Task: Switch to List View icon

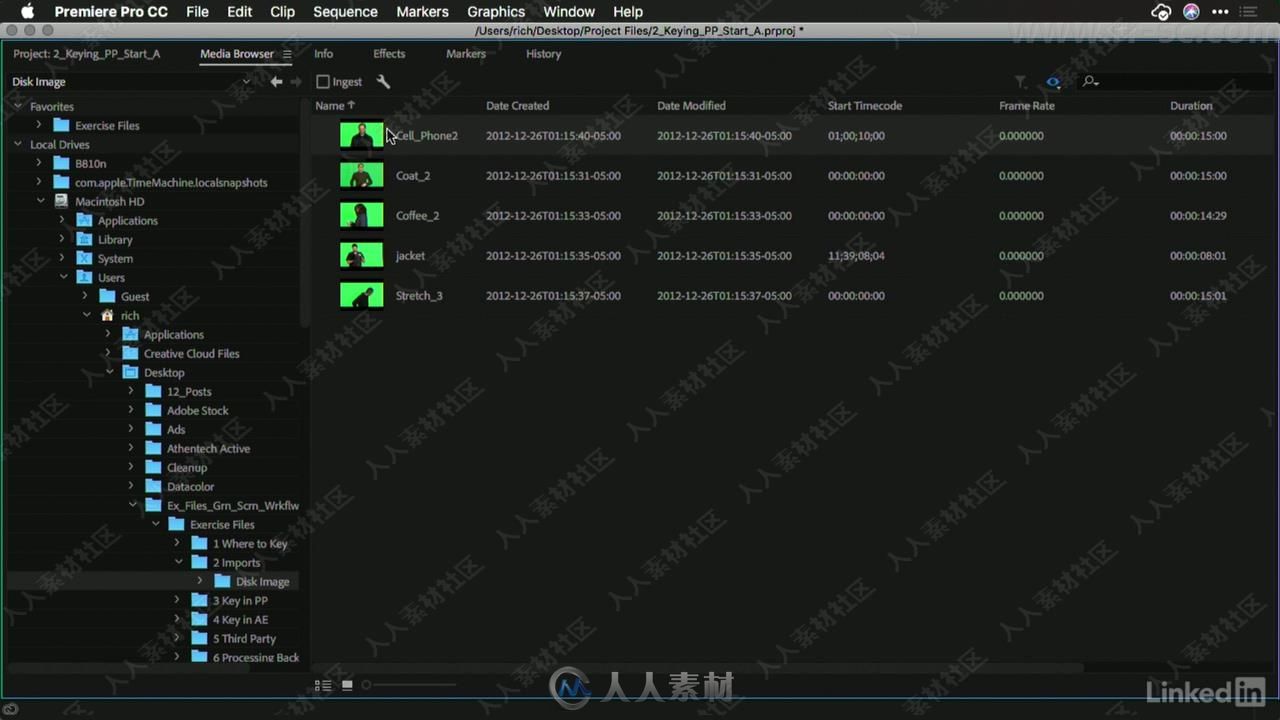Action: click(323, 685)
